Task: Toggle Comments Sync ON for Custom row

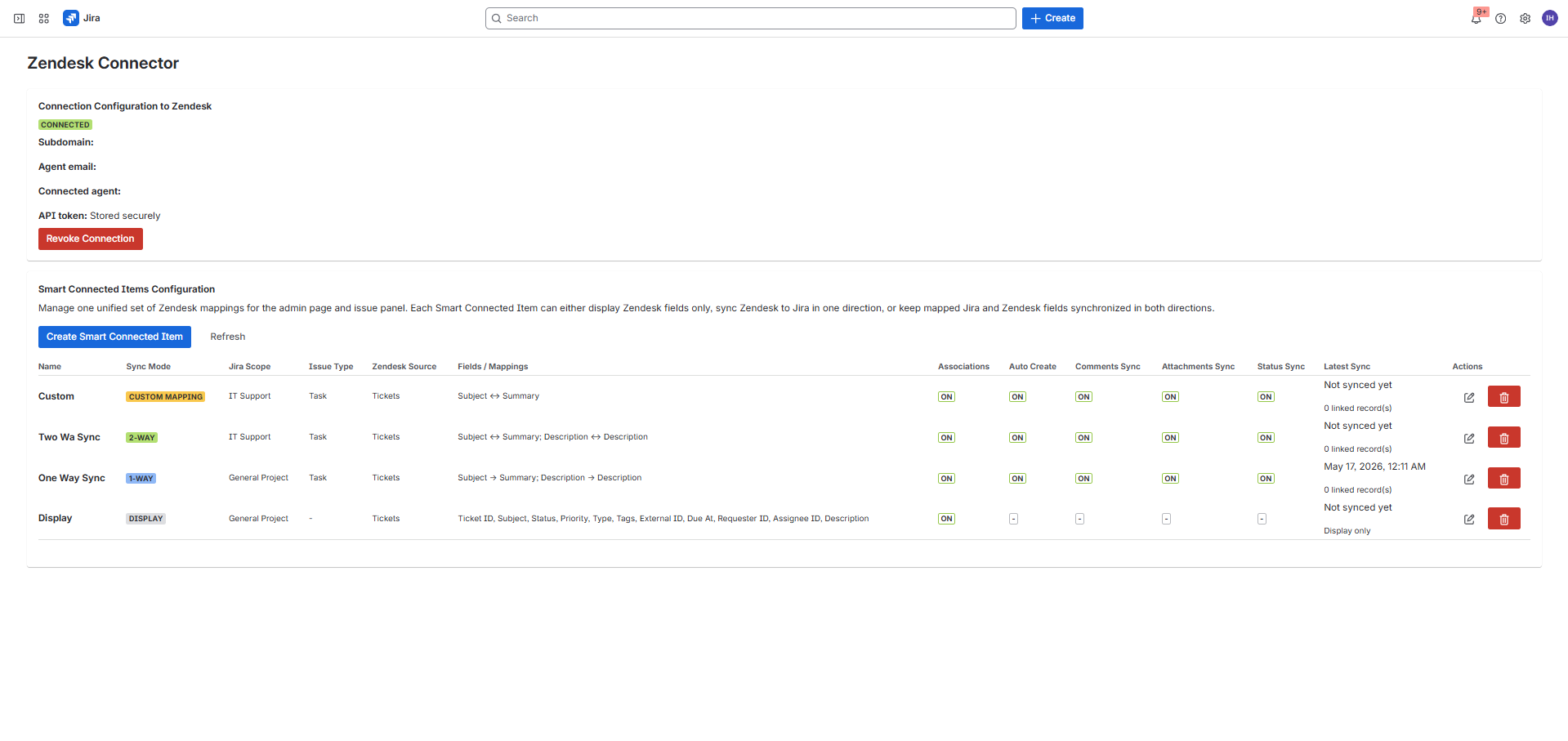Action: (x=1083, y=397)
